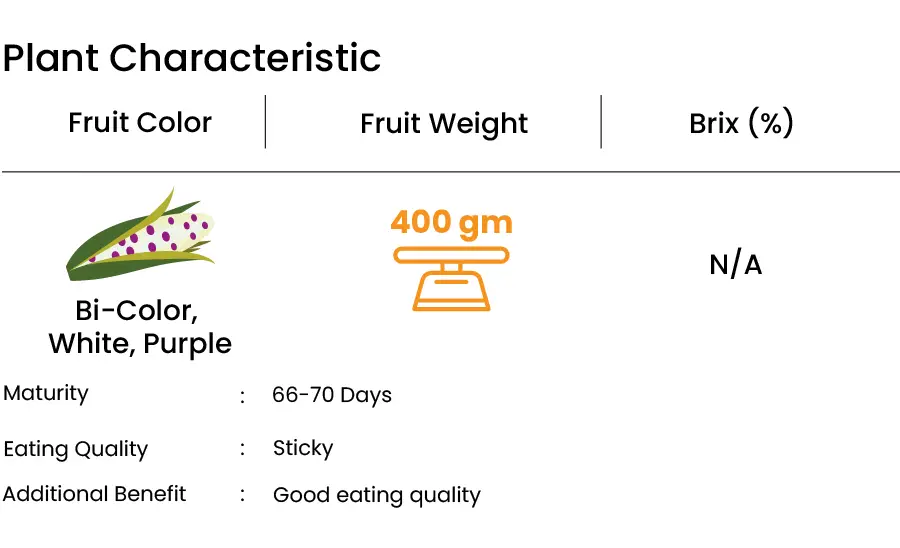Viewport: 900px width, 548px height.
Task: Click the Good eating quality text
Action: click(377, 495)
